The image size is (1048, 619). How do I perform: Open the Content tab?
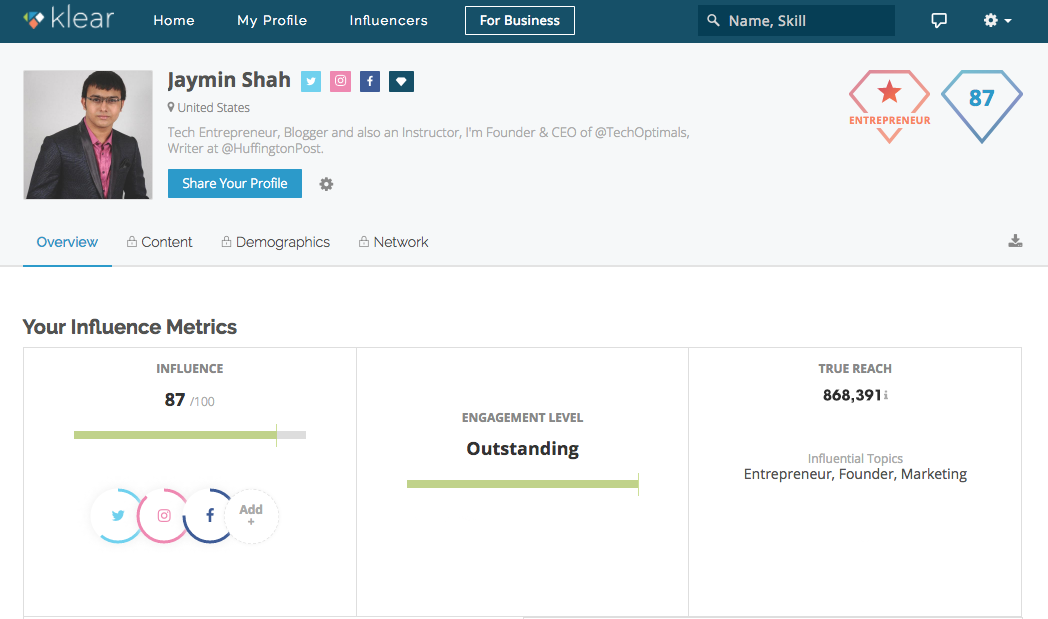160,242
